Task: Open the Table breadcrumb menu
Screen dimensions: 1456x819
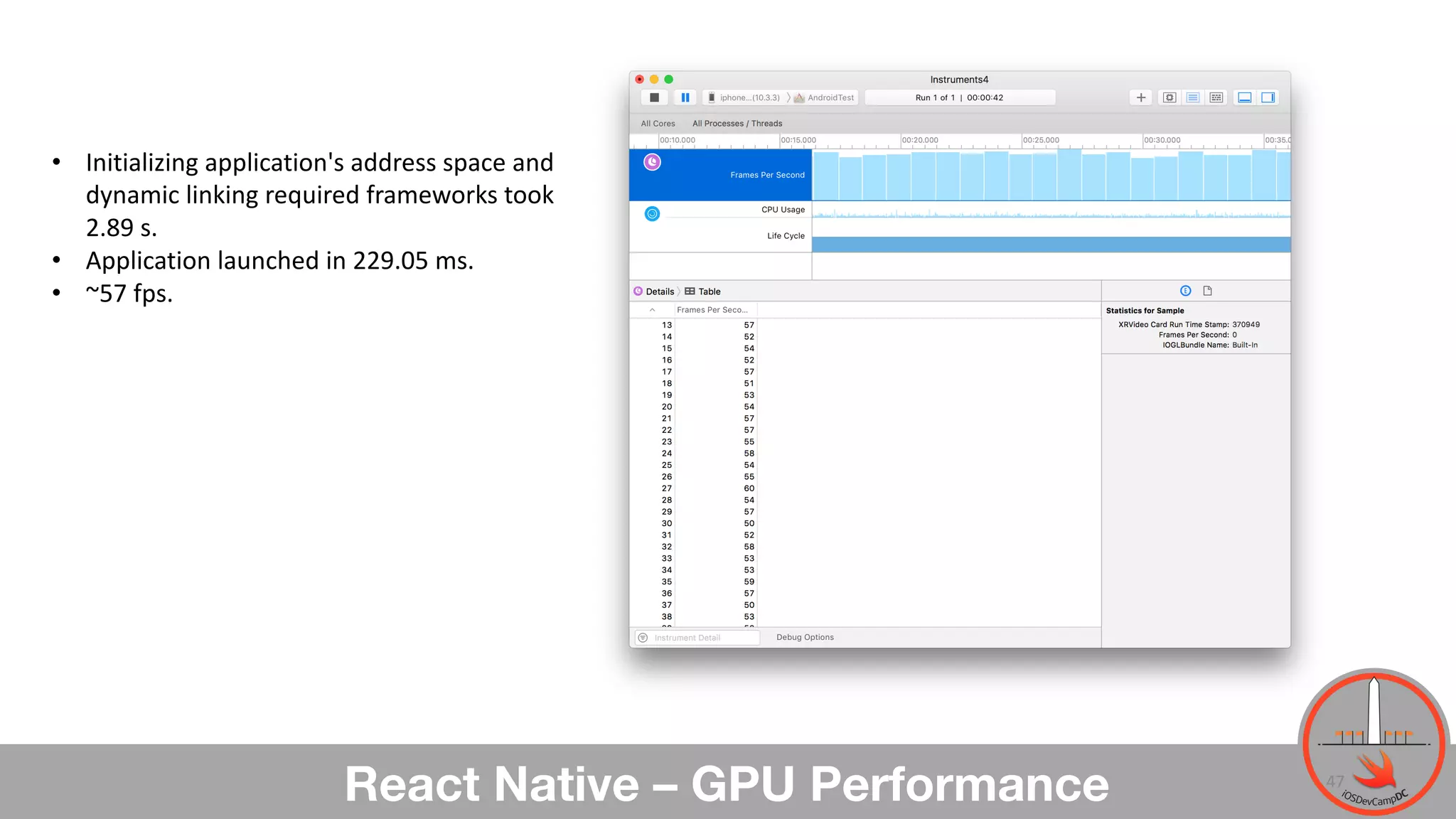Action: [x=702, y=291]
